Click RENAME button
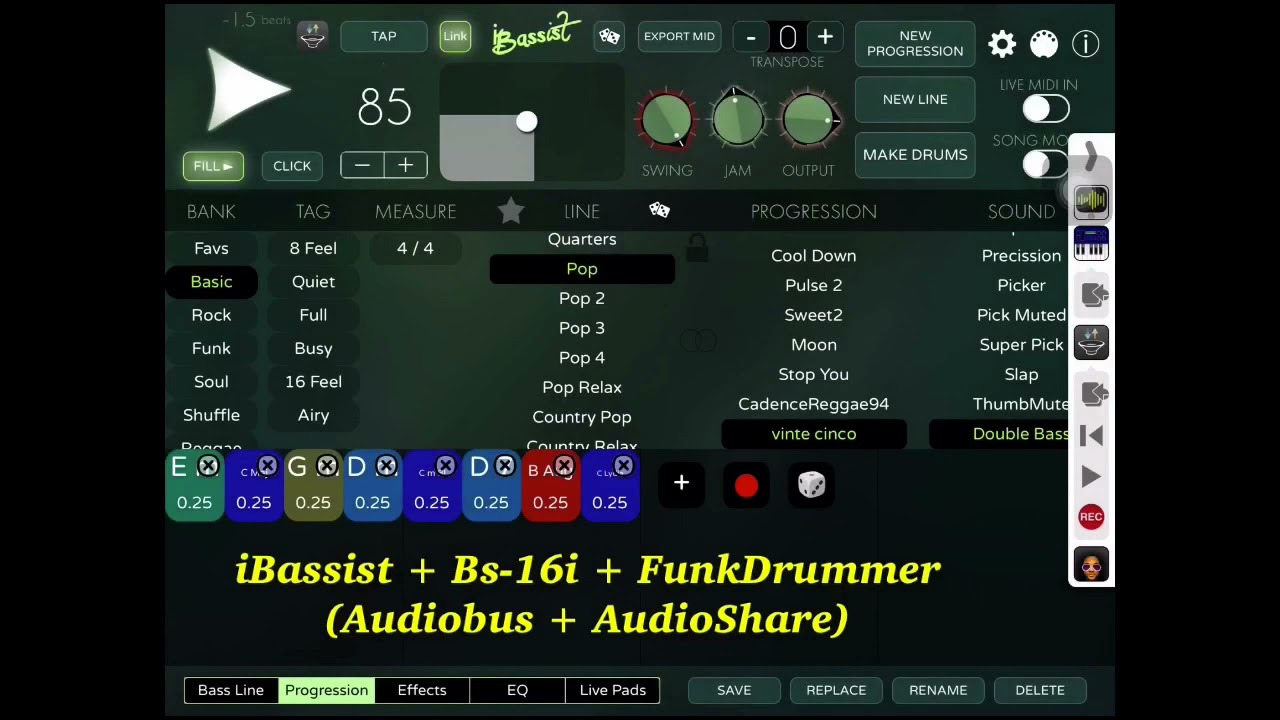Image resolution: width=1280 pixels, height=720 pixels. pyautogui.click(x=938, y=690)
